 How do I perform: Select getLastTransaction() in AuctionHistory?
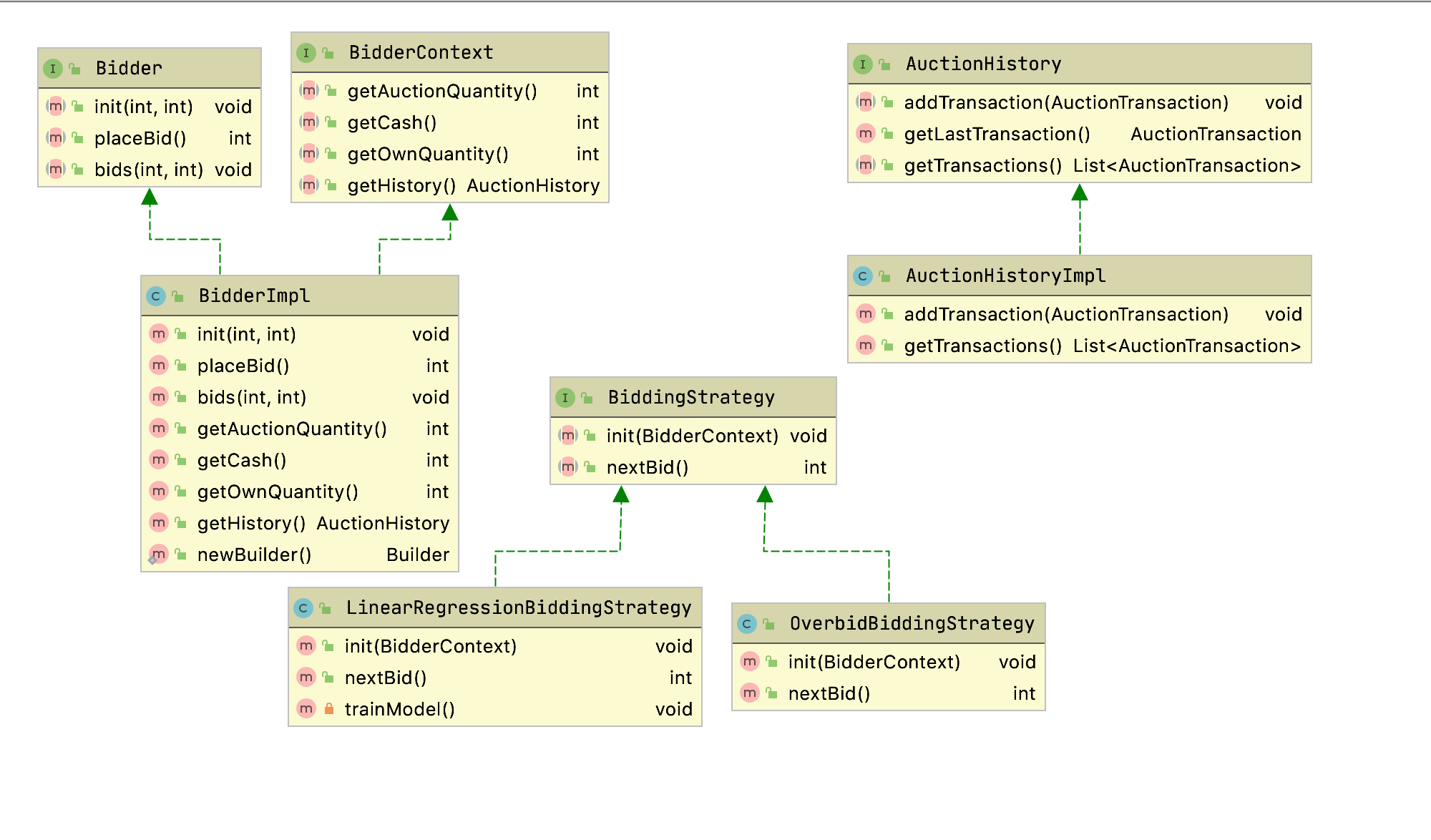click(x=997, y=134)
